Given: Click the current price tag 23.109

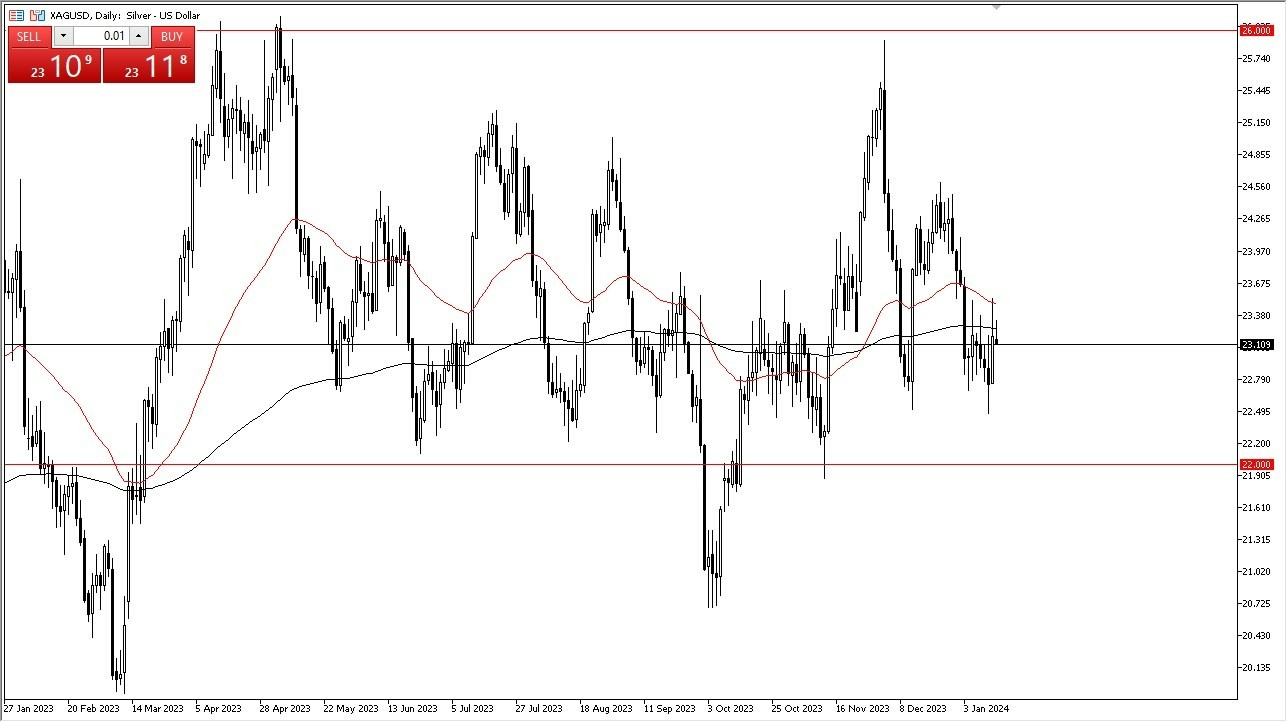Looking at the screenshot, I should pyautogui.click(x=1256, y=344).
